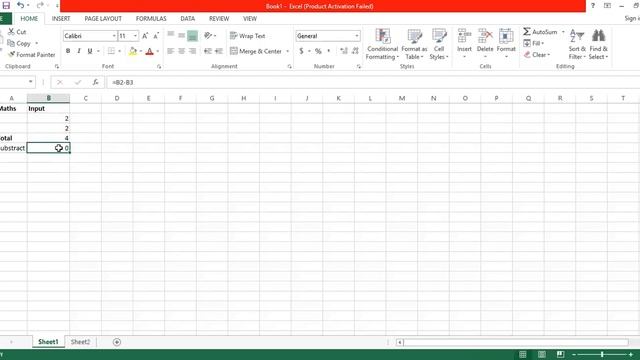Switch to the REVIEW tab
This screenshot has height=360, width=640.
coord(219,19)
